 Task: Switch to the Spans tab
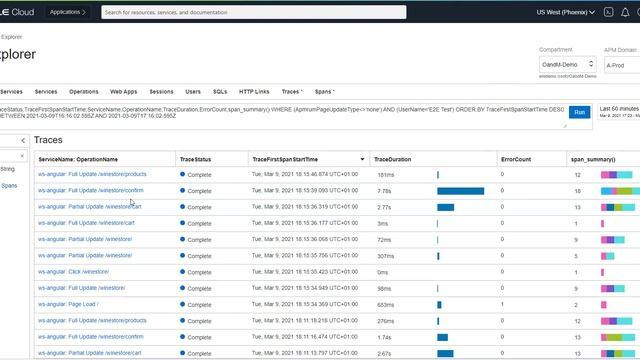(324, 92)
